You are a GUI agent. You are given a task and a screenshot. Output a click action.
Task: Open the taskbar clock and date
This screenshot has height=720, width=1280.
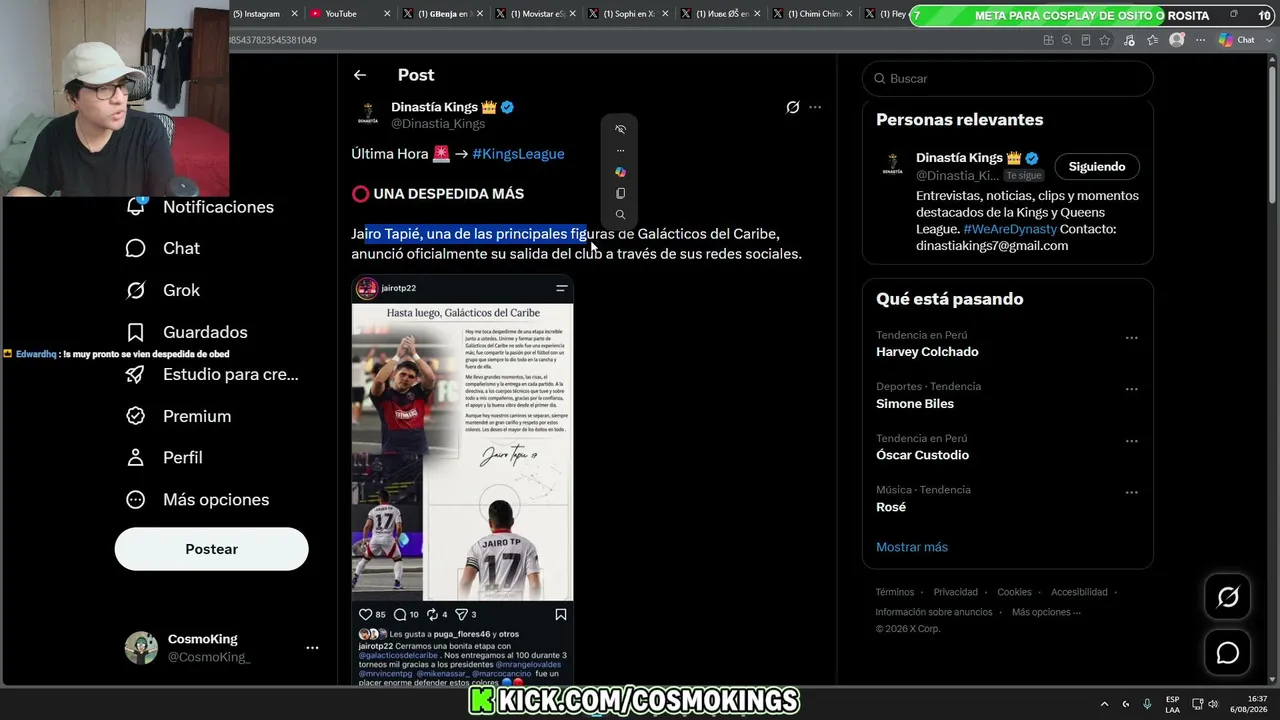(1250, 704)
